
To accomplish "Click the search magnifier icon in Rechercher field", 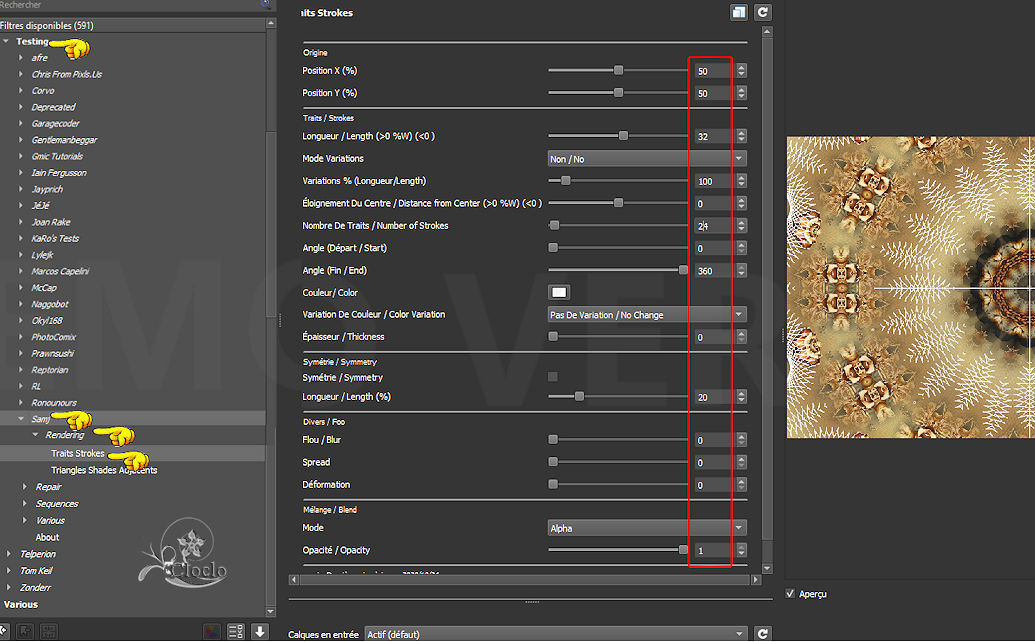I will pyautogui.click(x=265, y=4).
